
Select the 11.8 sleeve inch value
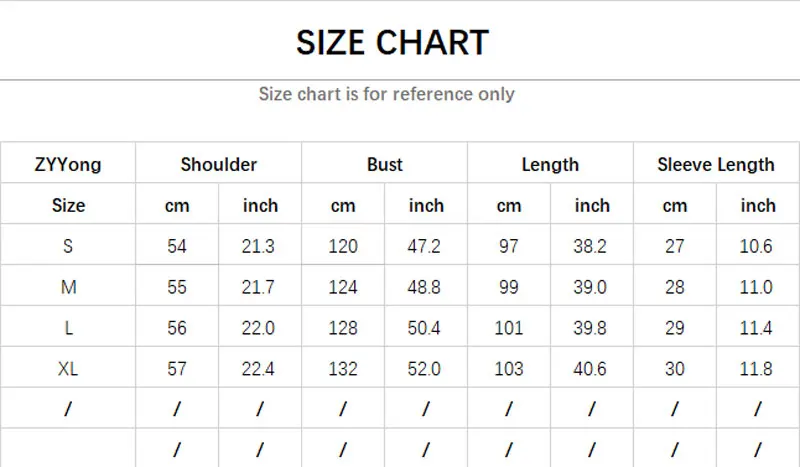(x=757, y=369)
